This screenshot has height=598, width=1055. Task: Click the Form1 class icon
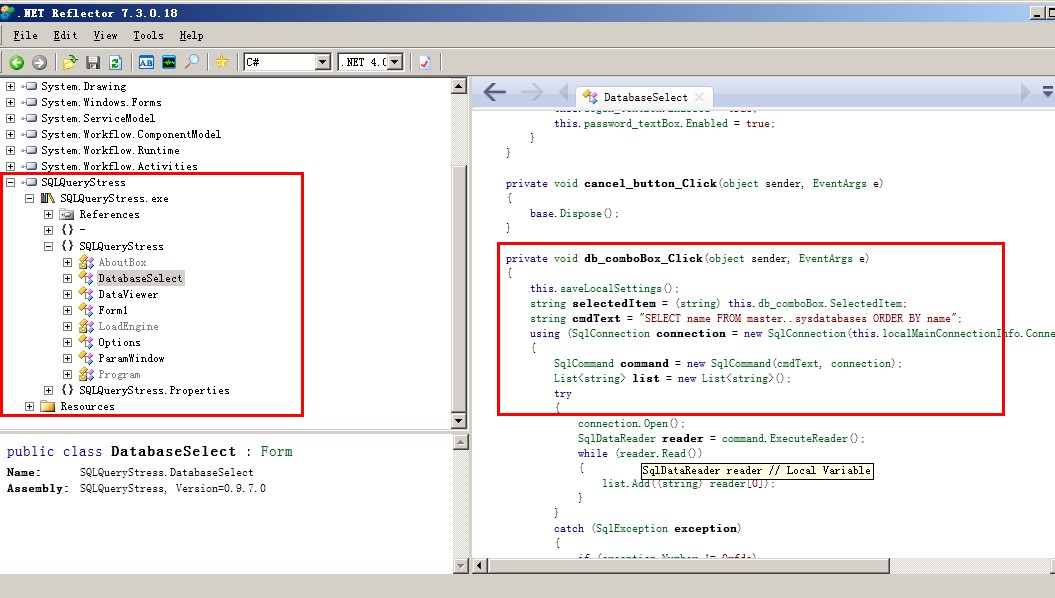click(x=86, y=310)
